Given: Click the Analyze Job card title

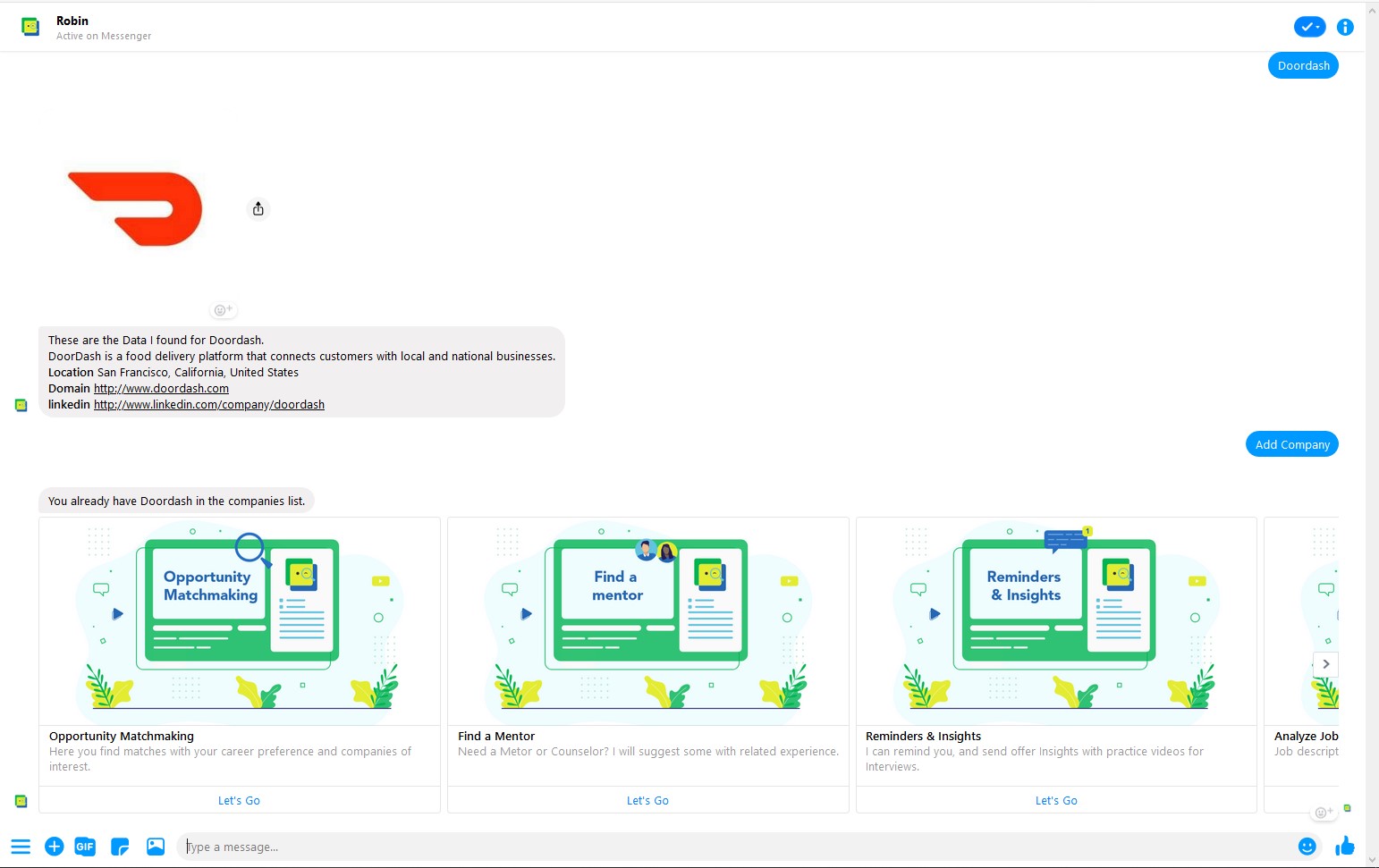Looking at the screenshot, I should [x=1306, y=737].
